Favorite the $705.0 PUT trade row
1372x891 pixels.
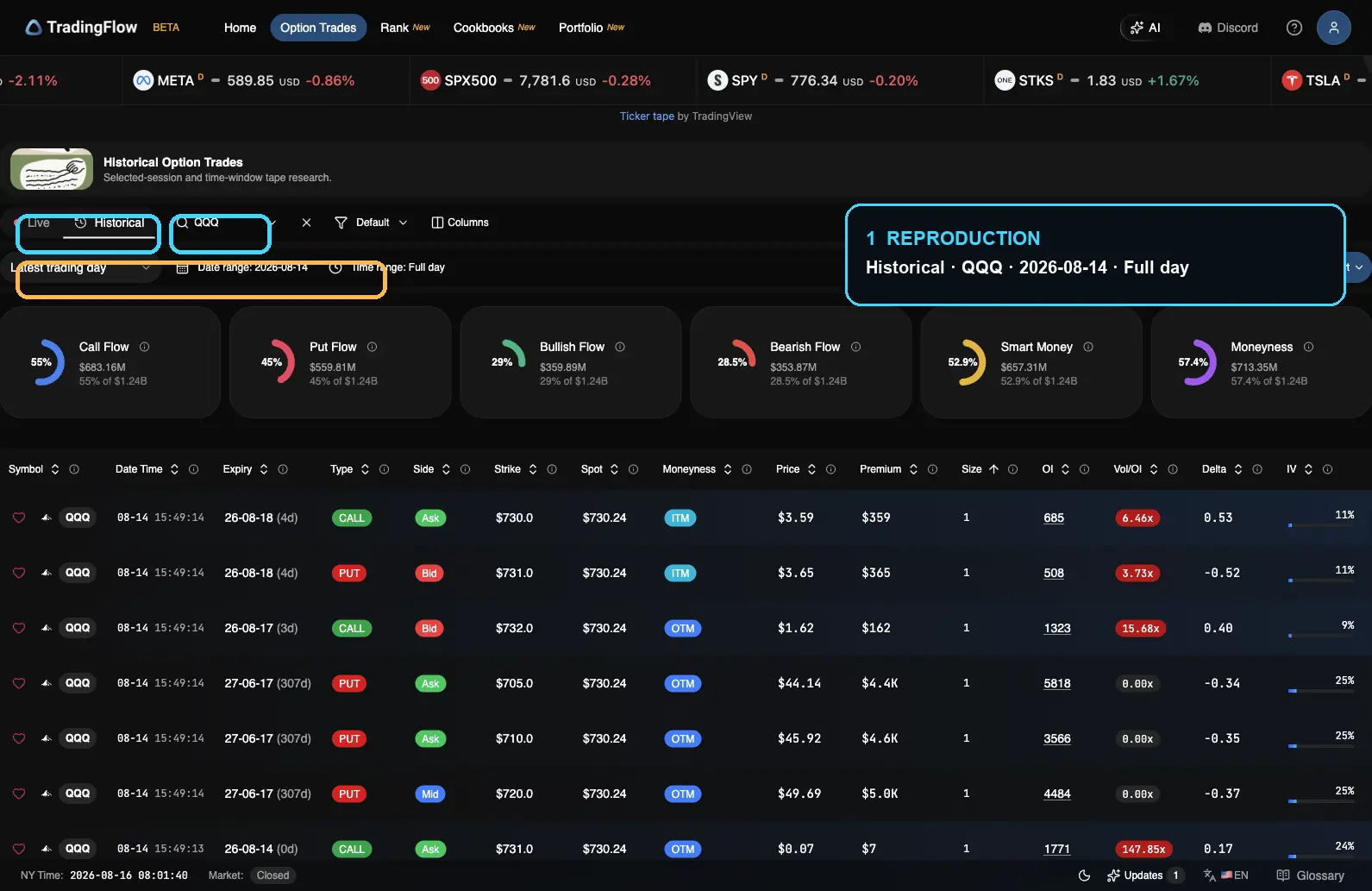click(x=19, y=683)
